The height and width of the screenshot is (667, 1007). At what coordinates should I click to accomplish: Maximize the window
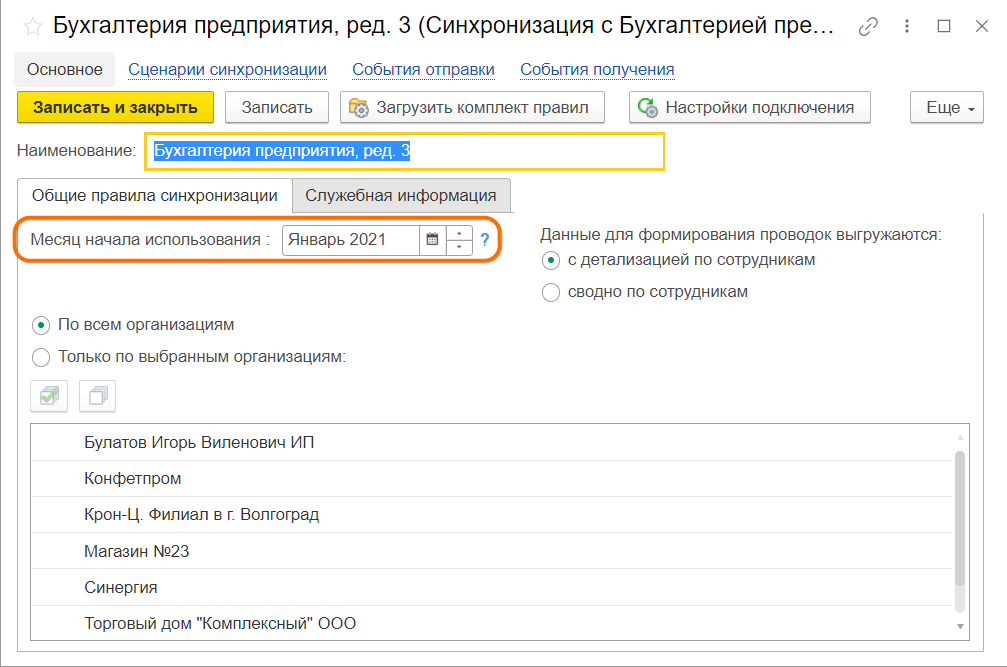[x=944, y=26]
